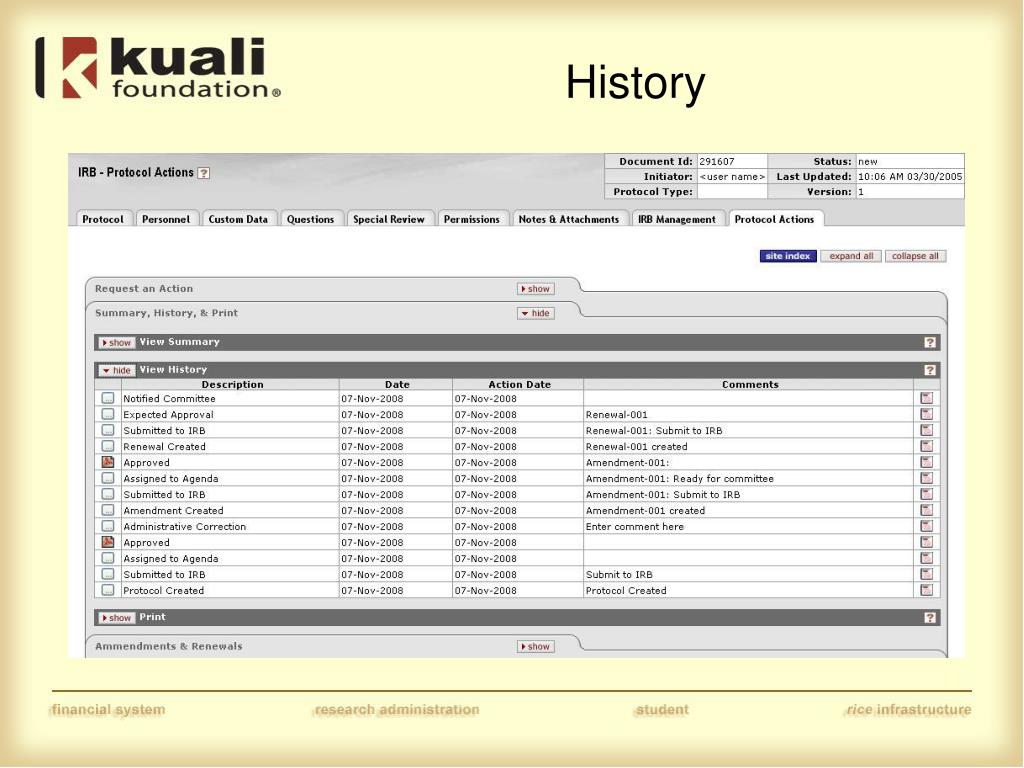Screen dimensions: 1024x768
Task: Open notes icon of Amendment-001: Ready for committee row
Action: pos(926,478)
